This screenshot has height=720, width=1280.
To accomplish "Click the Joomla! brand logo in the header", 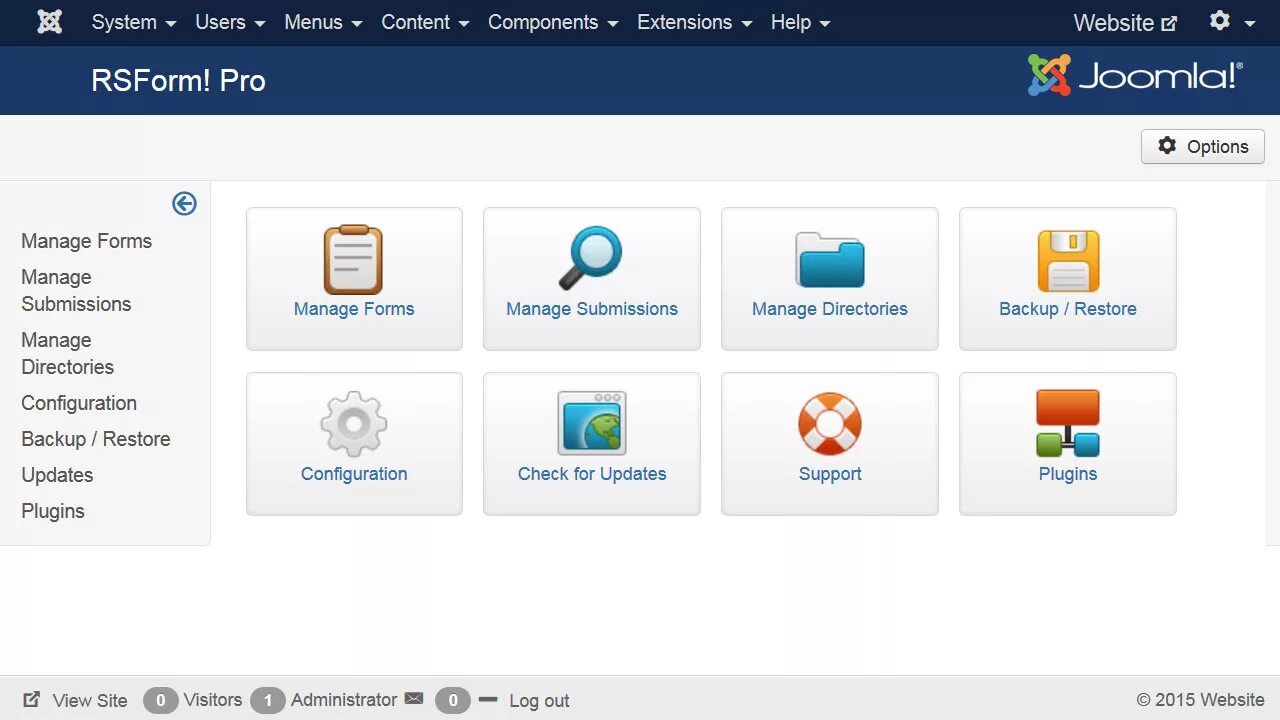I will (x=1135, y=76).
